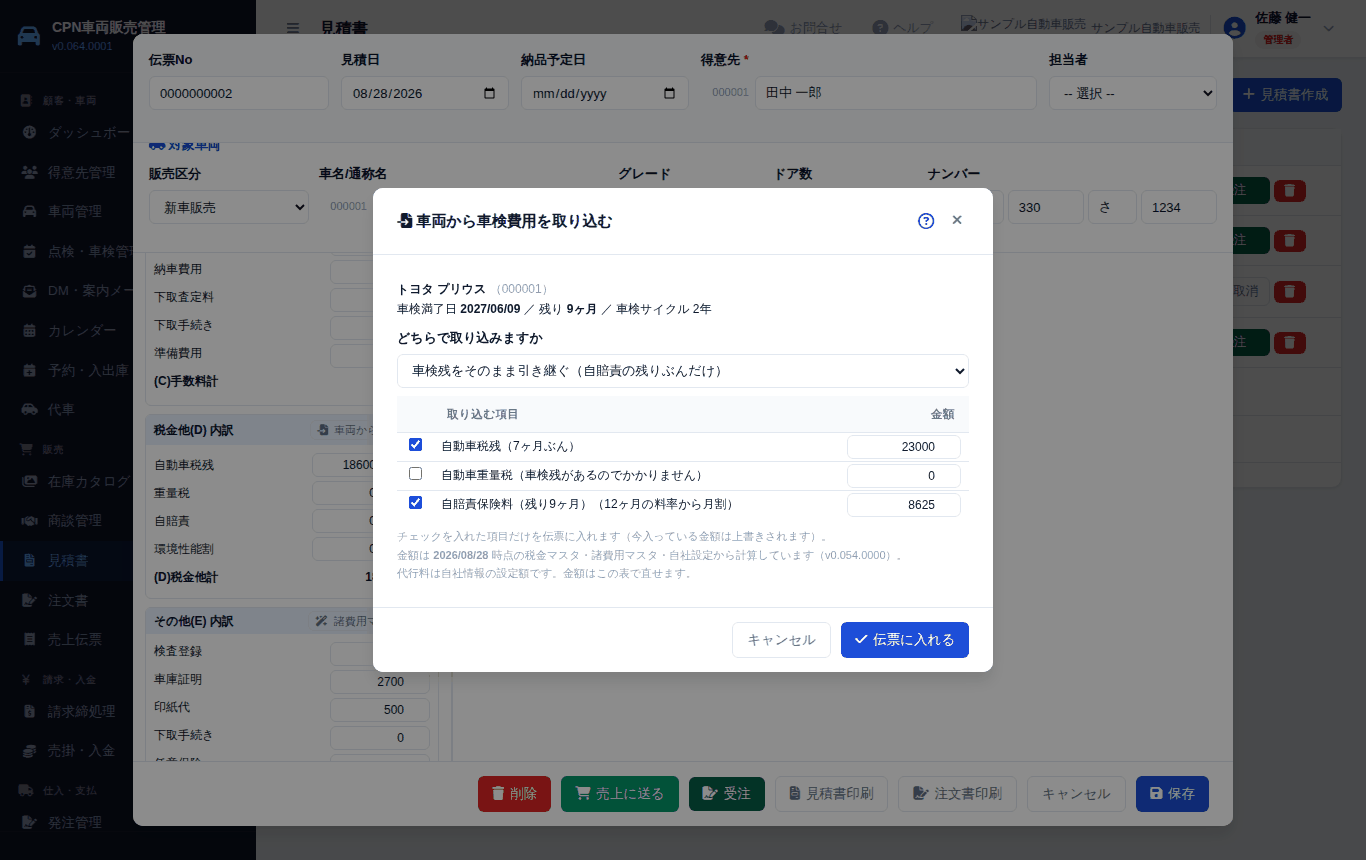1366x860 pixels.
Task: Open the help icon in the modal header
Action: pyautogui.click(x=926, y=221)
